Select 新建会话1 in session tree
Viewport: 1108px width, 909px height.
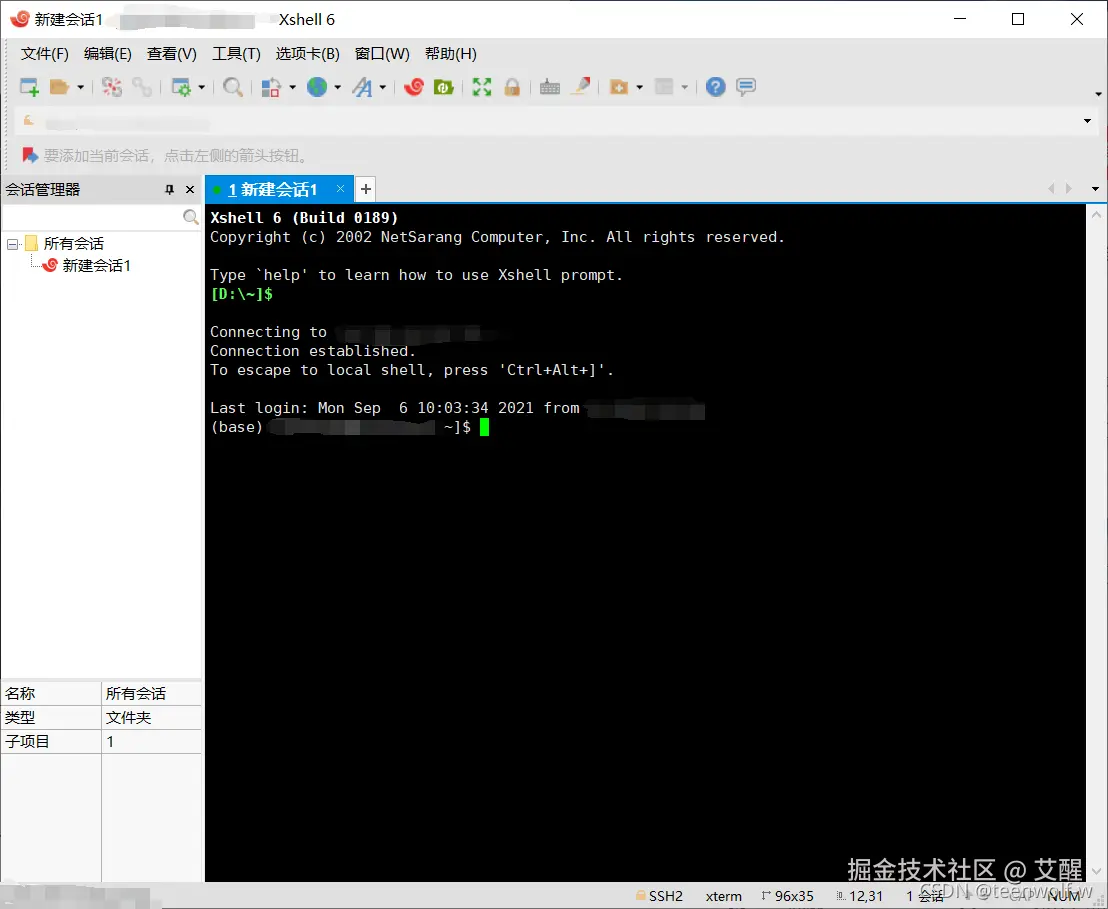[x=97, y=266]
